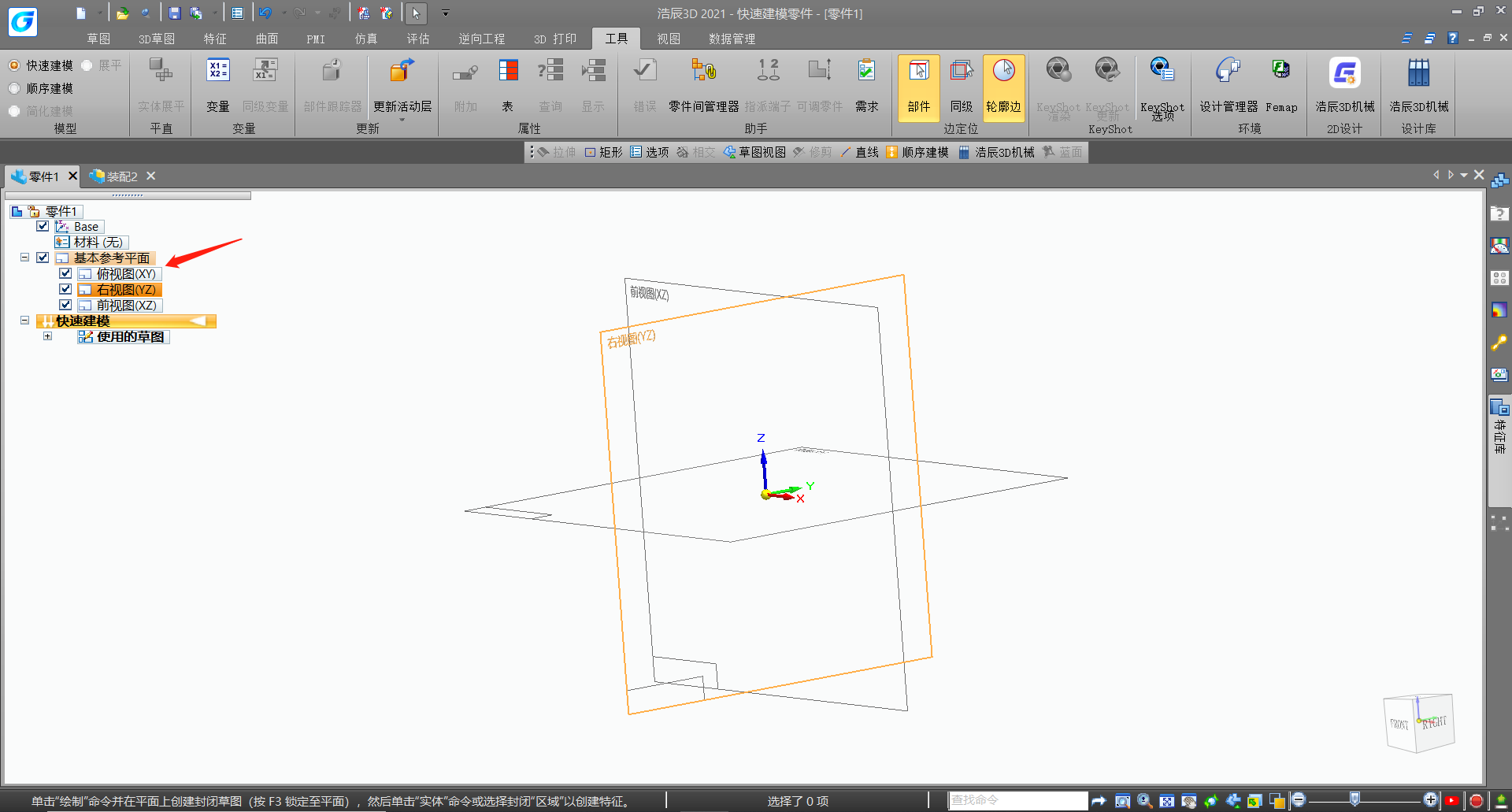Screen dimensions: 1512x812
Task: Open the 需求 requirements tool
Action: click(x=866, y=85)
